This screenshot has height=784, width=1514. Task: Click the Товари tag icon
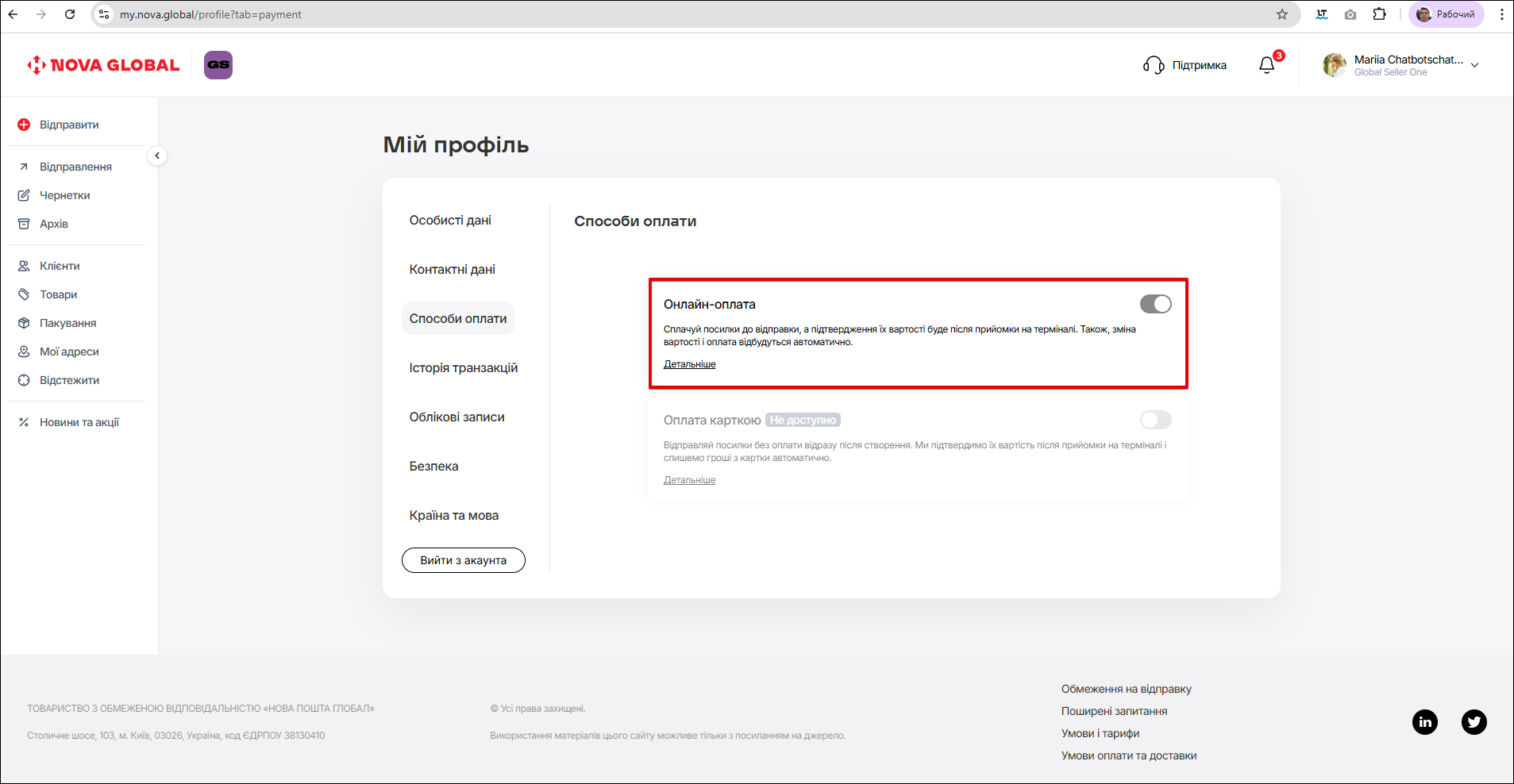click(x=24, y=294)
